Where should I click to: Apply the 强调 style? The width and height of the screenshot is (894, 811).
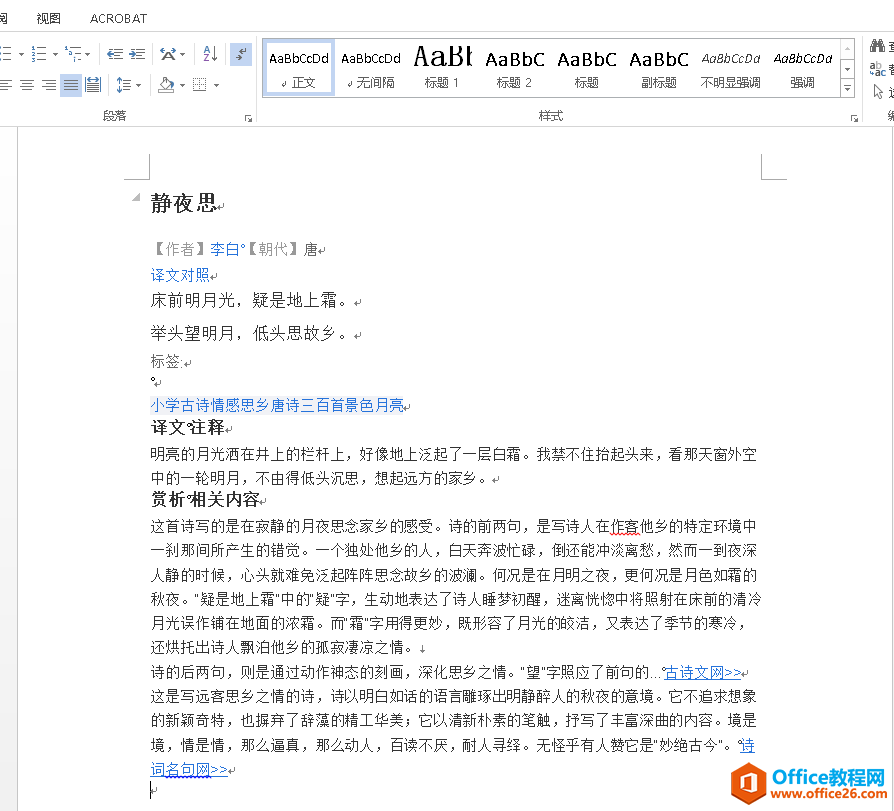802,68
